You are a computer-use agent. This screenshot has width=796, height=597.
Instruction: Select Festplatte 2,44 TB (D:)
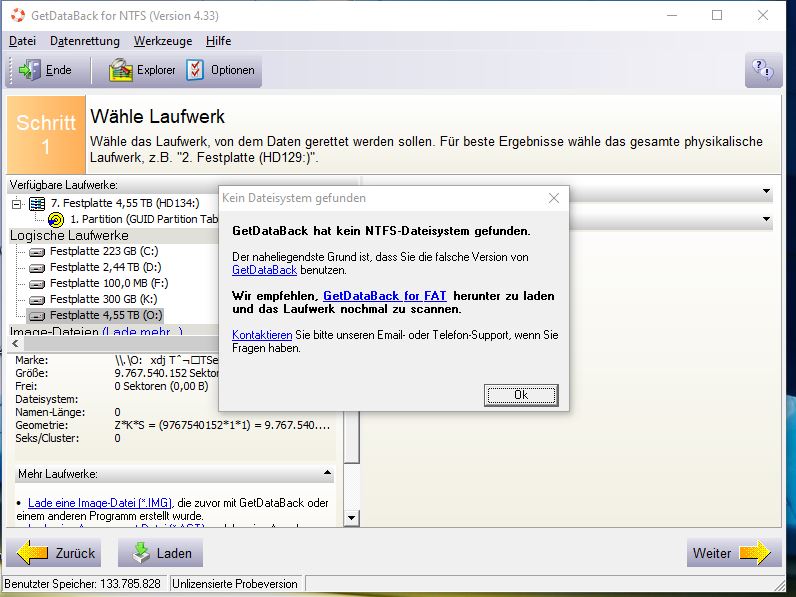click(106, 267)
